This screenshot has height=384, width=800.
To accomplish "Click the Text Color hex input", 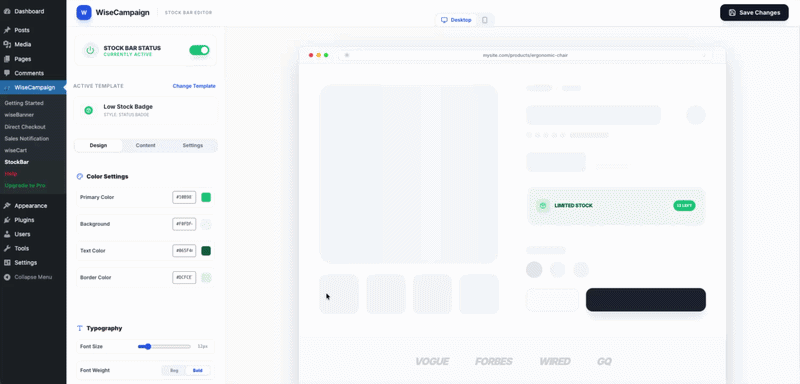I will click(x=184, y=251).
